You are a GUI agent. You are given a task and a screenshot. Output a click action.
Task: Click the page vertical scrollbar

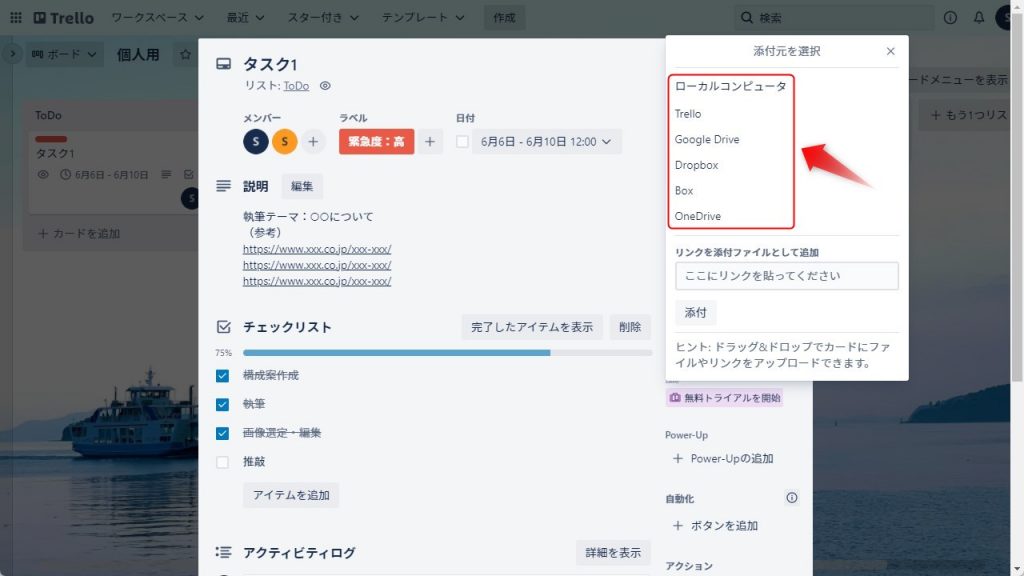(1017, 196)
